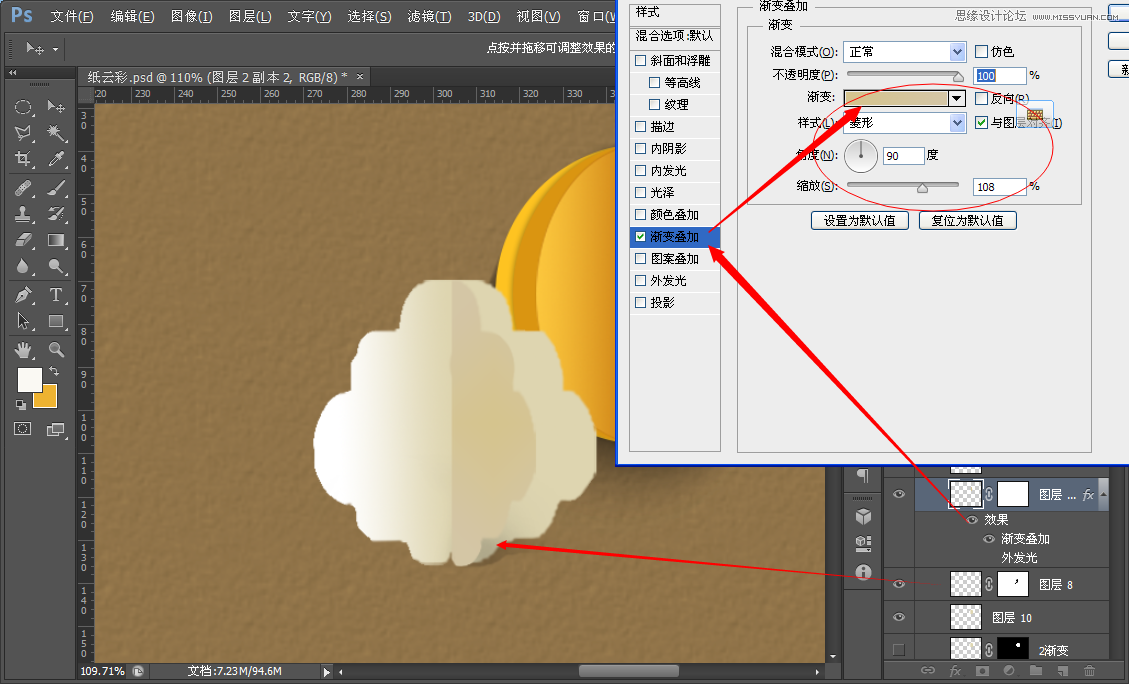Toggle Quick Mask mode
The image size is (1129, 684).
[23, 429]
